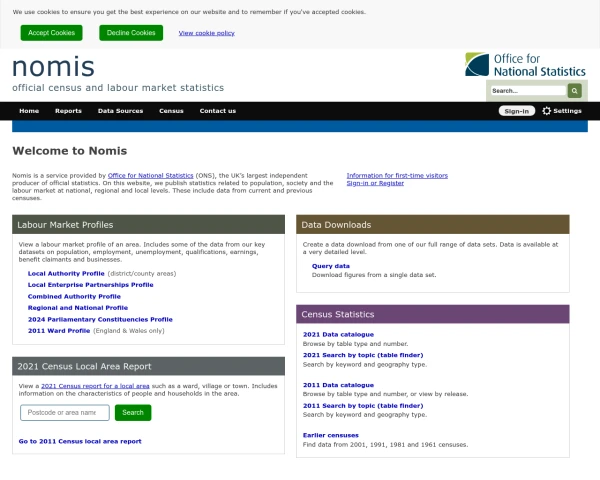Open 2021 Search by topic table finder
600x480 pixels.
(x=363, y=355)
